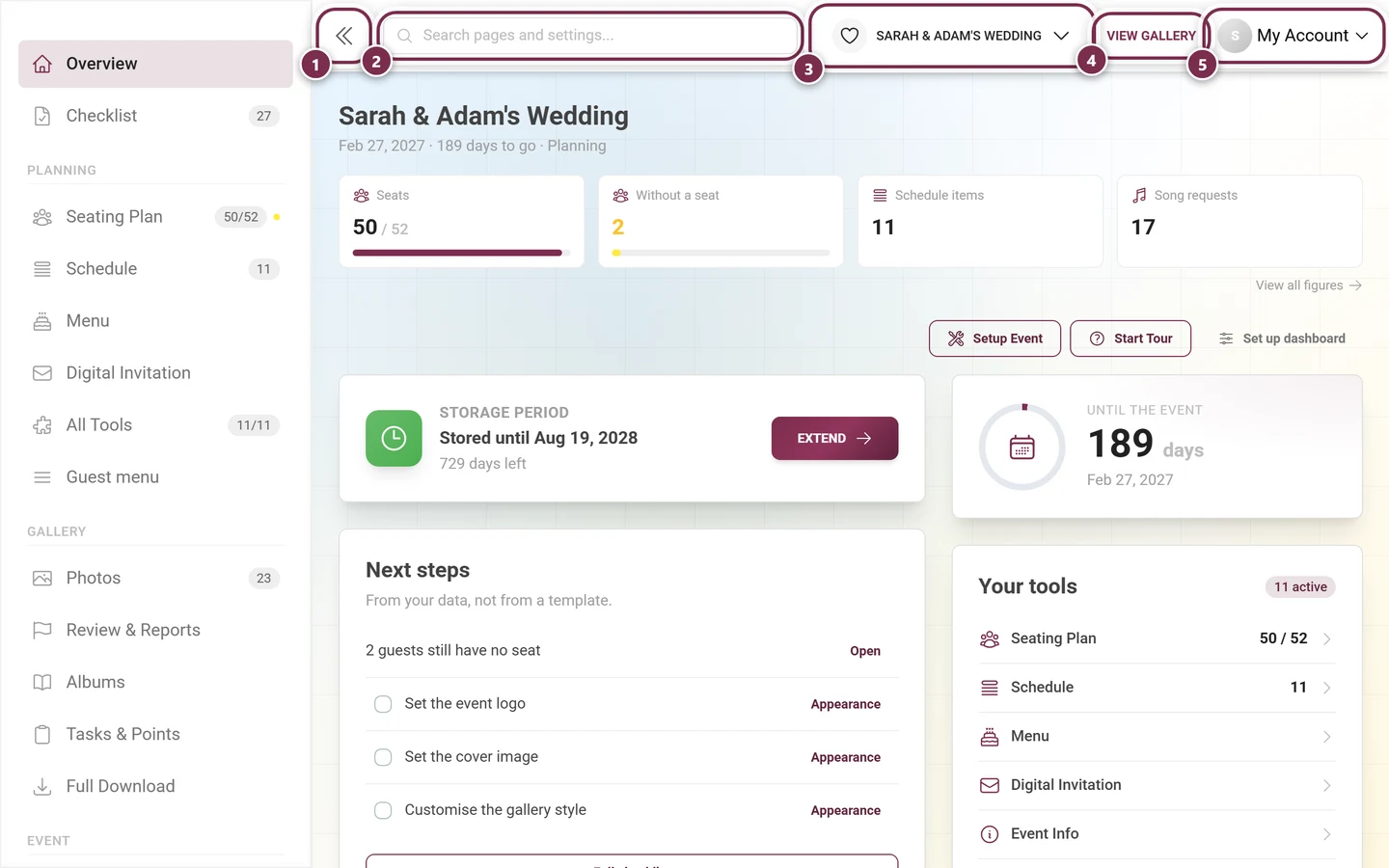Screen dimensions: 1389x868
Task: Open the Checklist page
Action: [155, 116]
